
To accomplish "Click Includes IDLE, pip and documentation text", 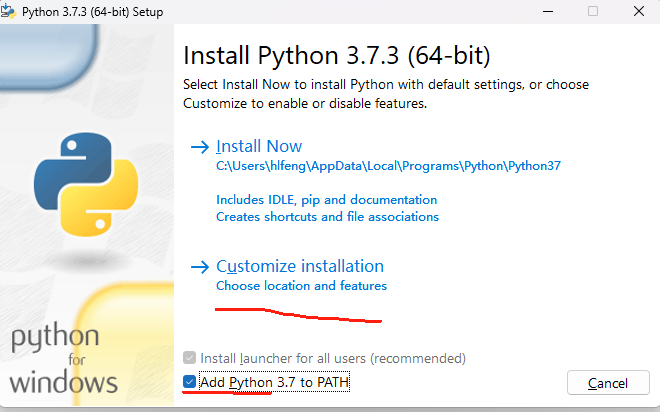I will click(327, 200).
